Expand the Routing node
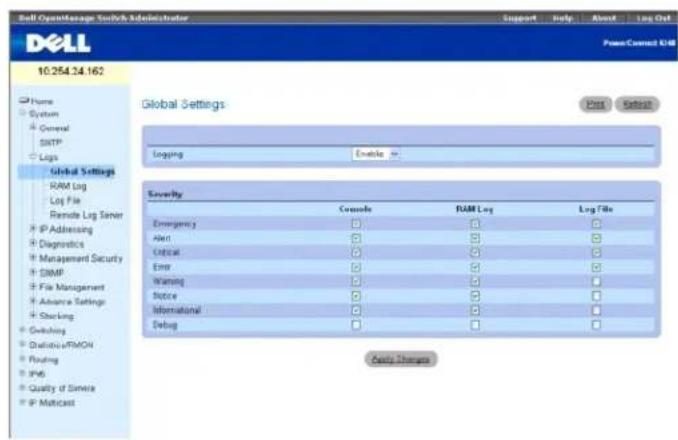 coord(22,359)
